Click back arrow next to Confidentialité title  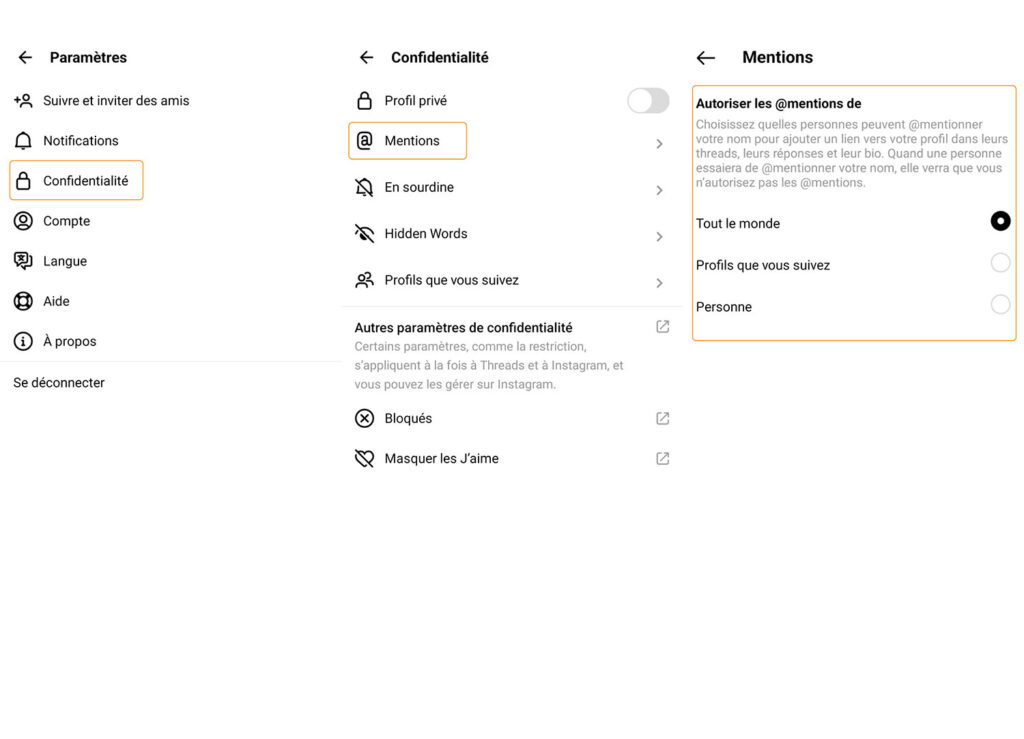(366, 57)
